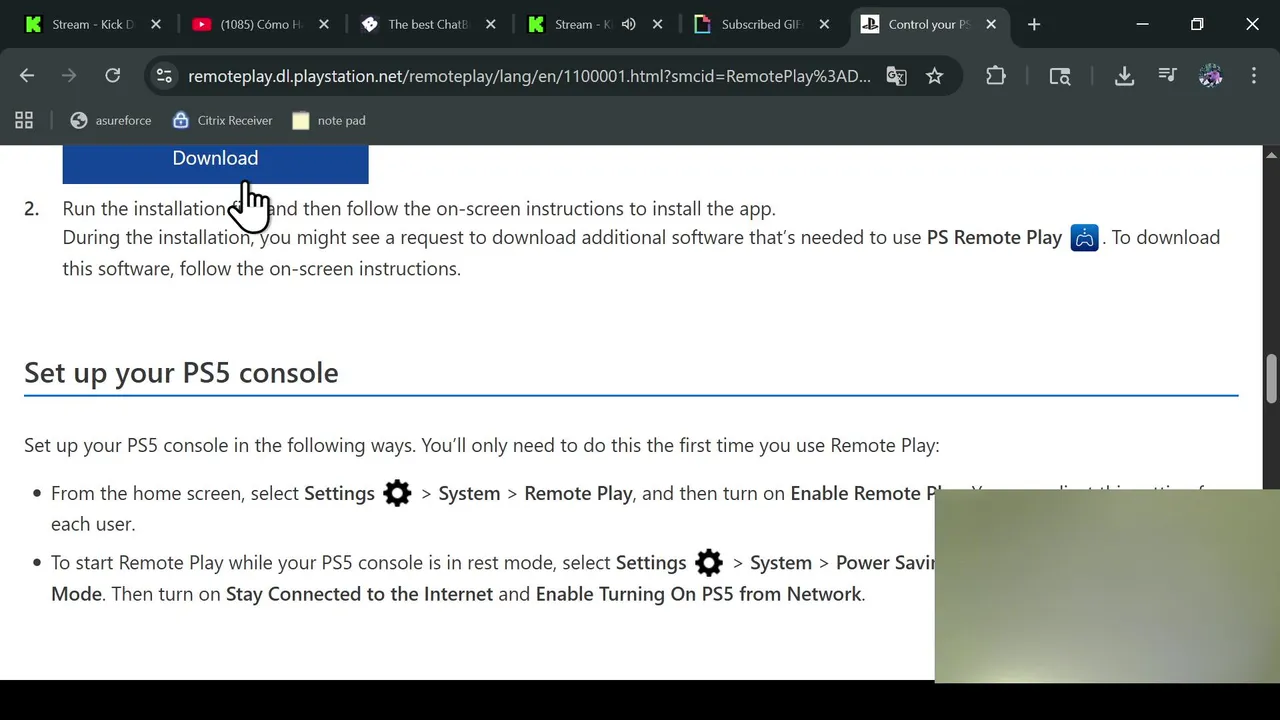Click the gear icon in rest mode bullet
1280x720 pixels.
click(x=708, y=563)
